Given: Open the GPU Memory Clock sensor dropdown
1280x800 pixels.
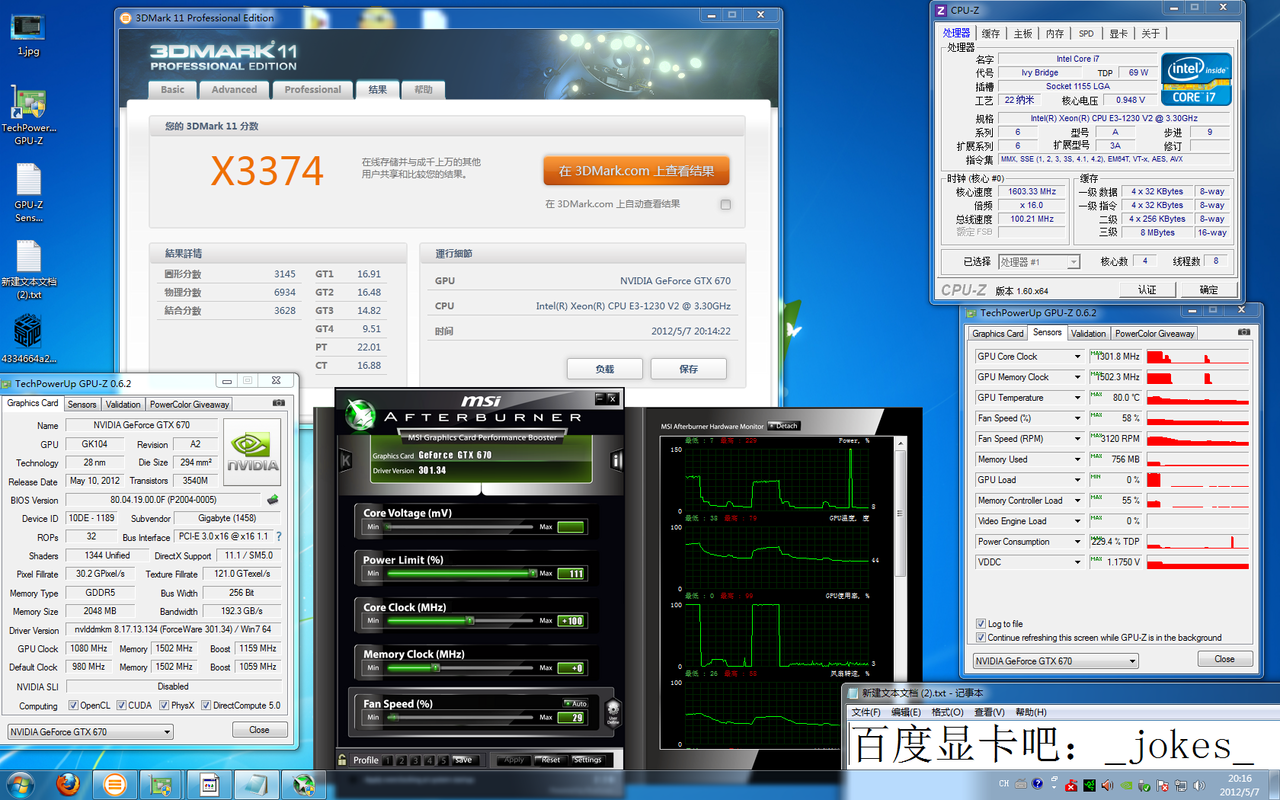Looking at the screenshot, I should click(1078, 377).
